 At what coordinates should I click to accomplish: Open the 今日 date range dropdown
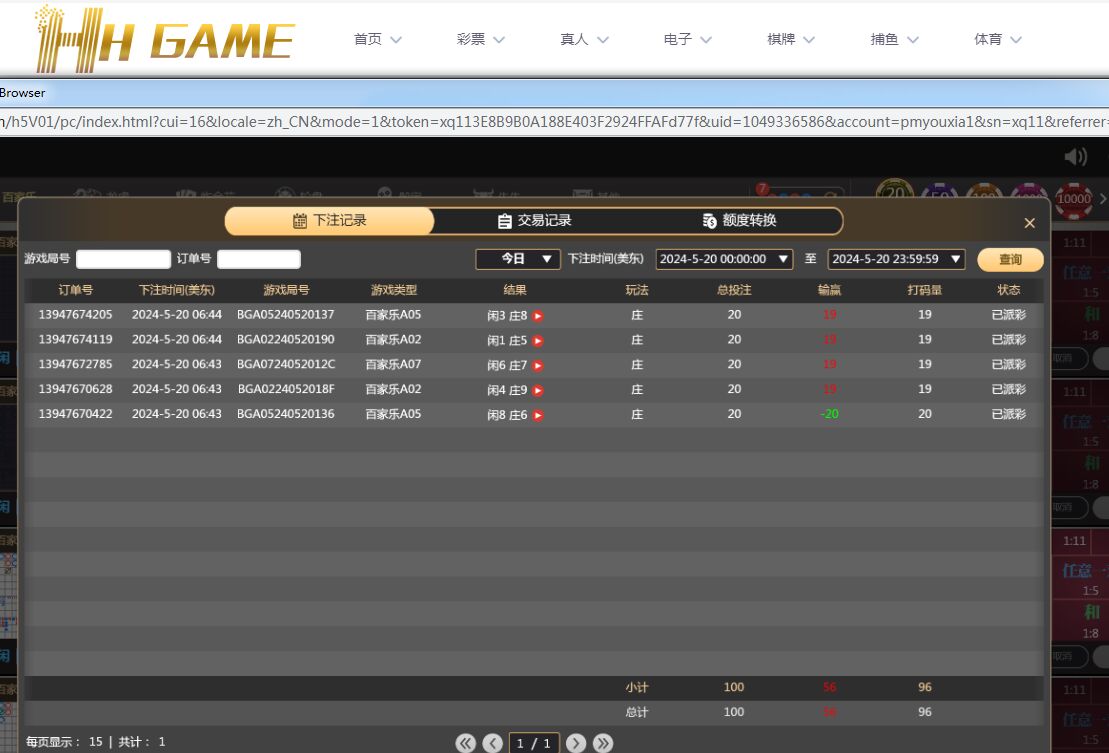click(x=517, y=259)
